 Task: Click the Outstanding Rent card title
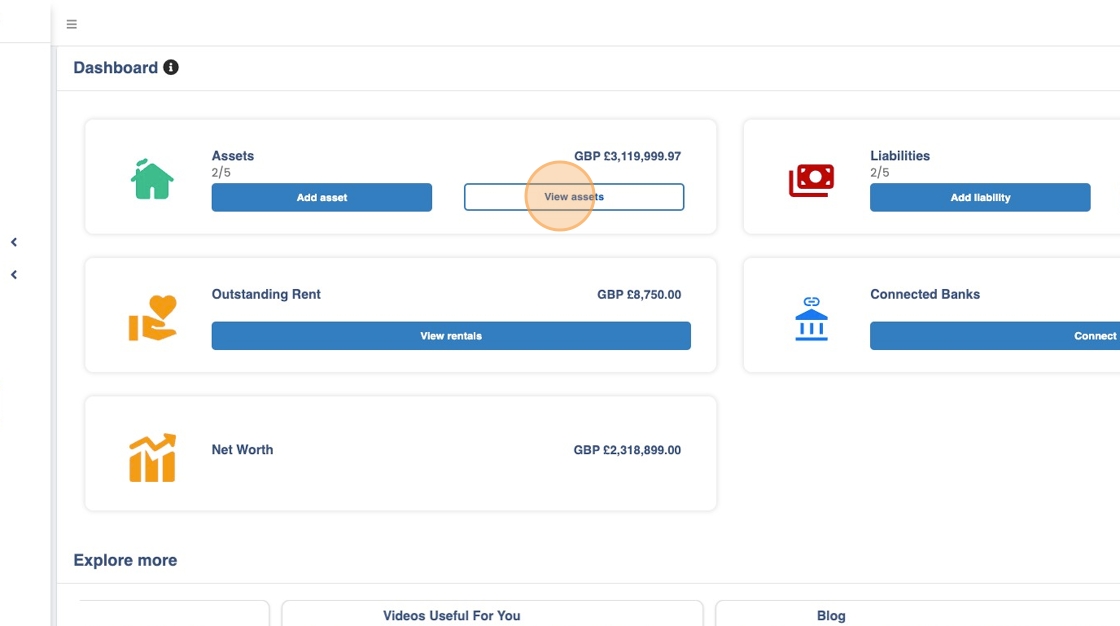coord(266,294)
